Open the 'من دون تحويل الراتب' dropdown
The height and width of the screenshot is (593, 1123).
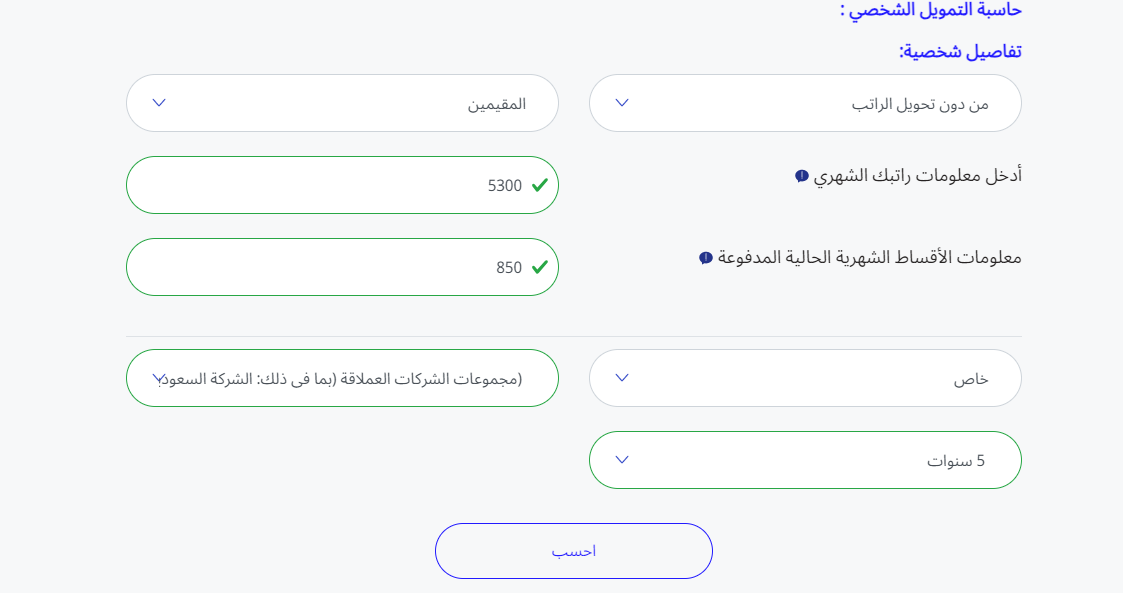click(805, 103)
